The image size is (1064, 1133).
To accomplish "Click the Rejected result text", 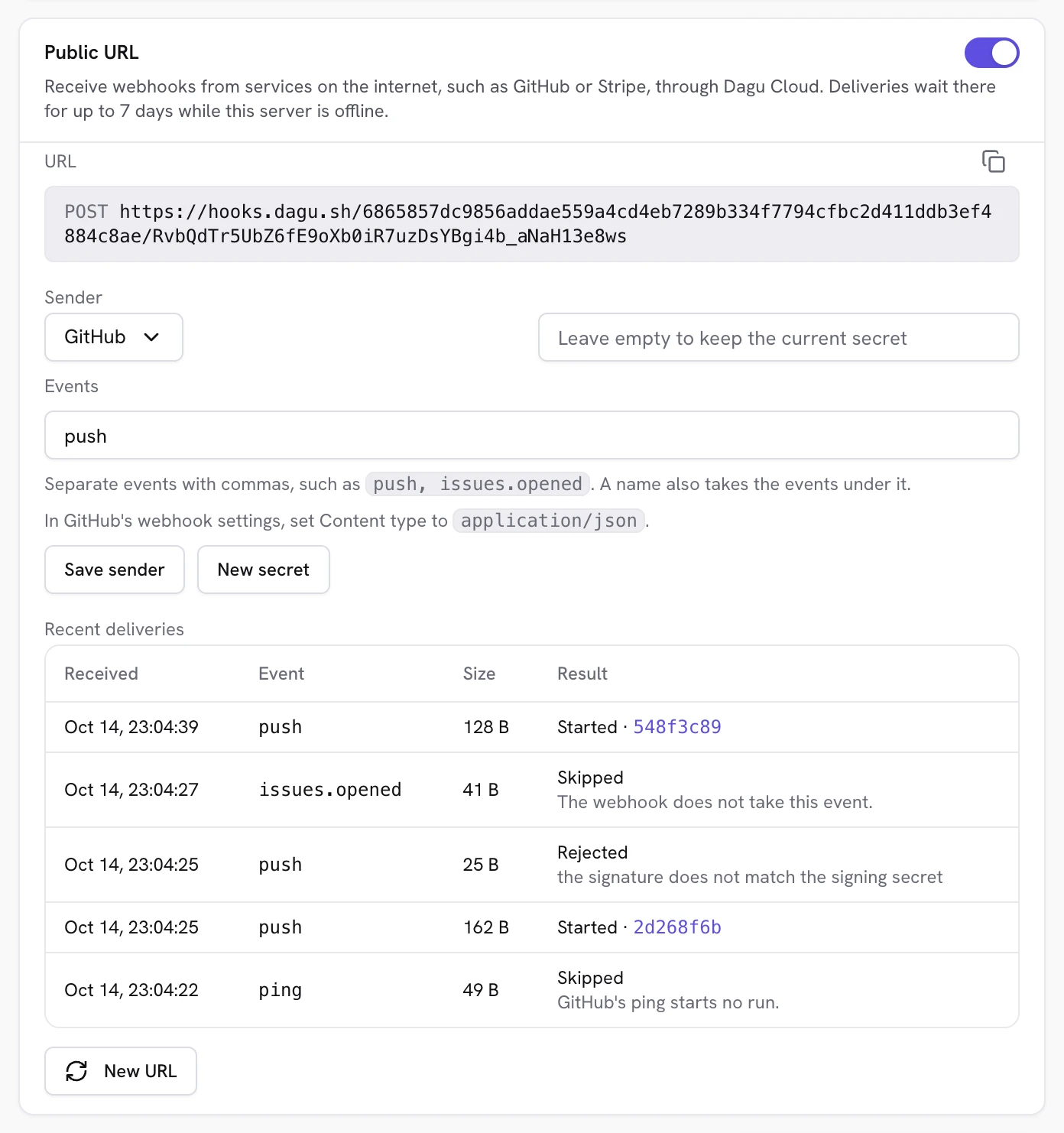I will (592, 852).
